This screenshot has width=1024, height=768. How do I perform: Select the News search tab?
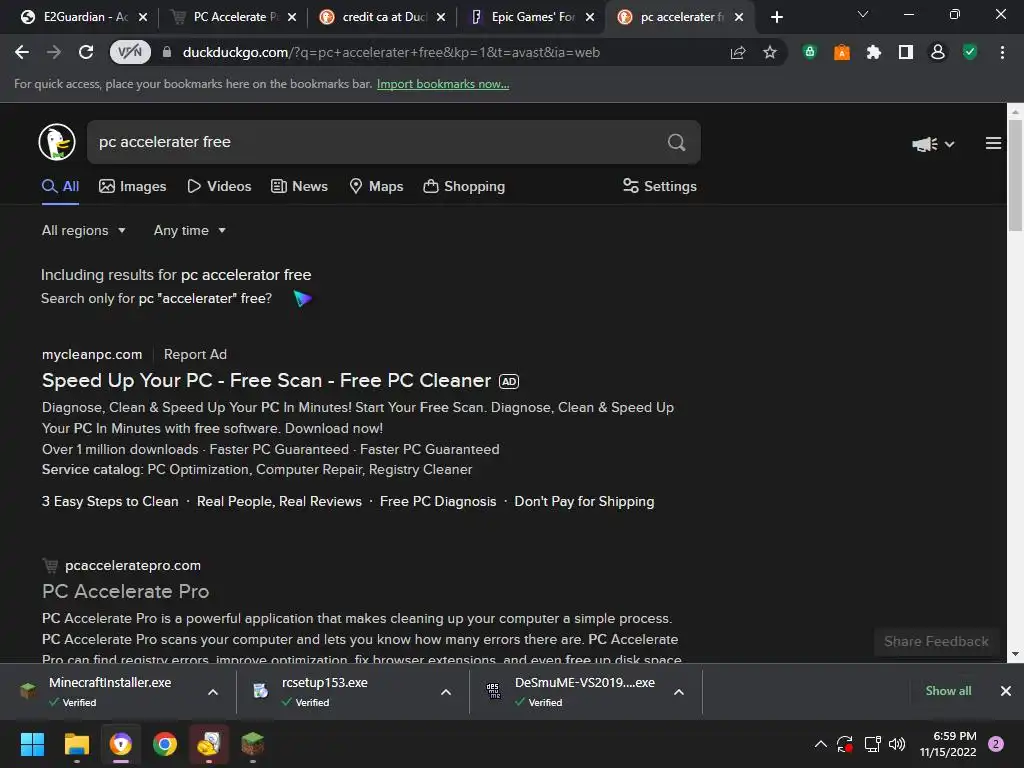[299, 186]
